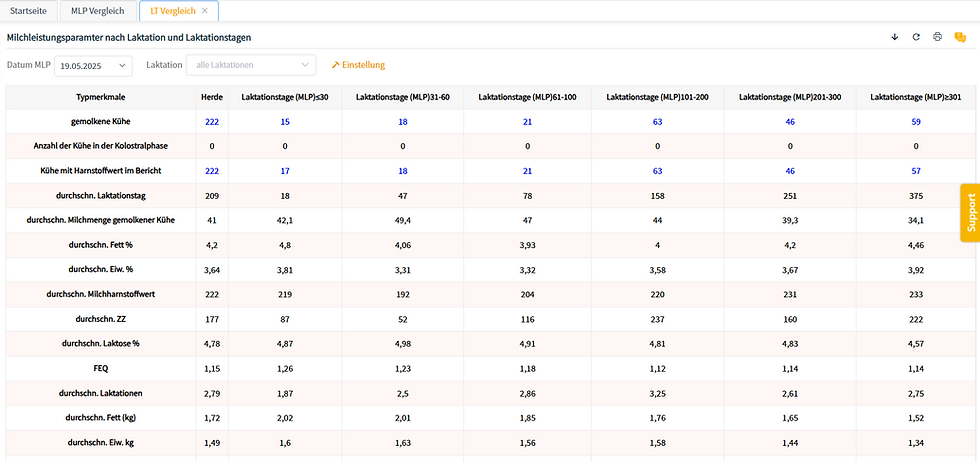980x462 pixels.
Task: Click Laktationstage (MLP)≥301 column header
Action: [916, 97]
